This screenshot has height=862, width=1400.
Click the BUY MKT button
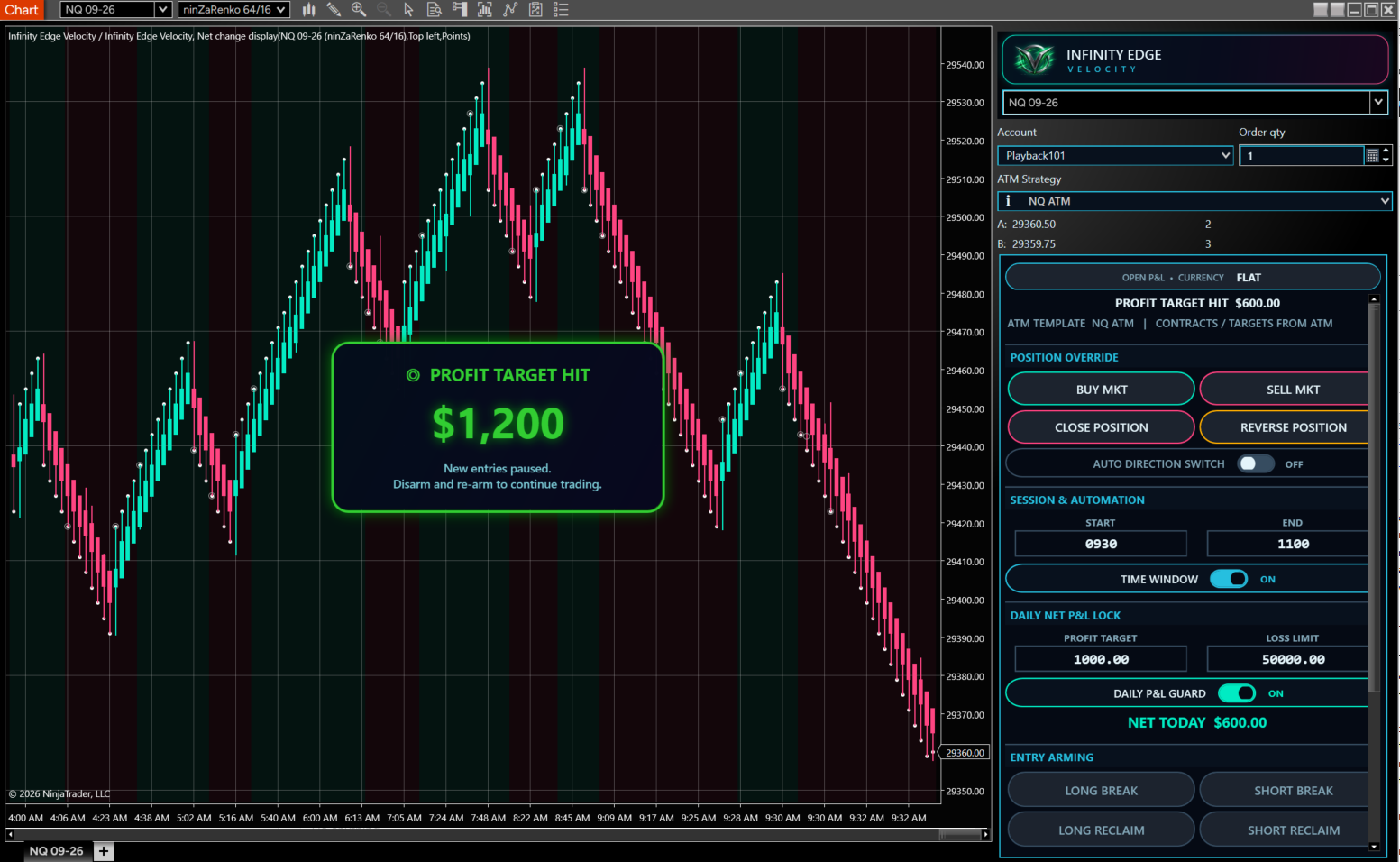(1101, 390)
